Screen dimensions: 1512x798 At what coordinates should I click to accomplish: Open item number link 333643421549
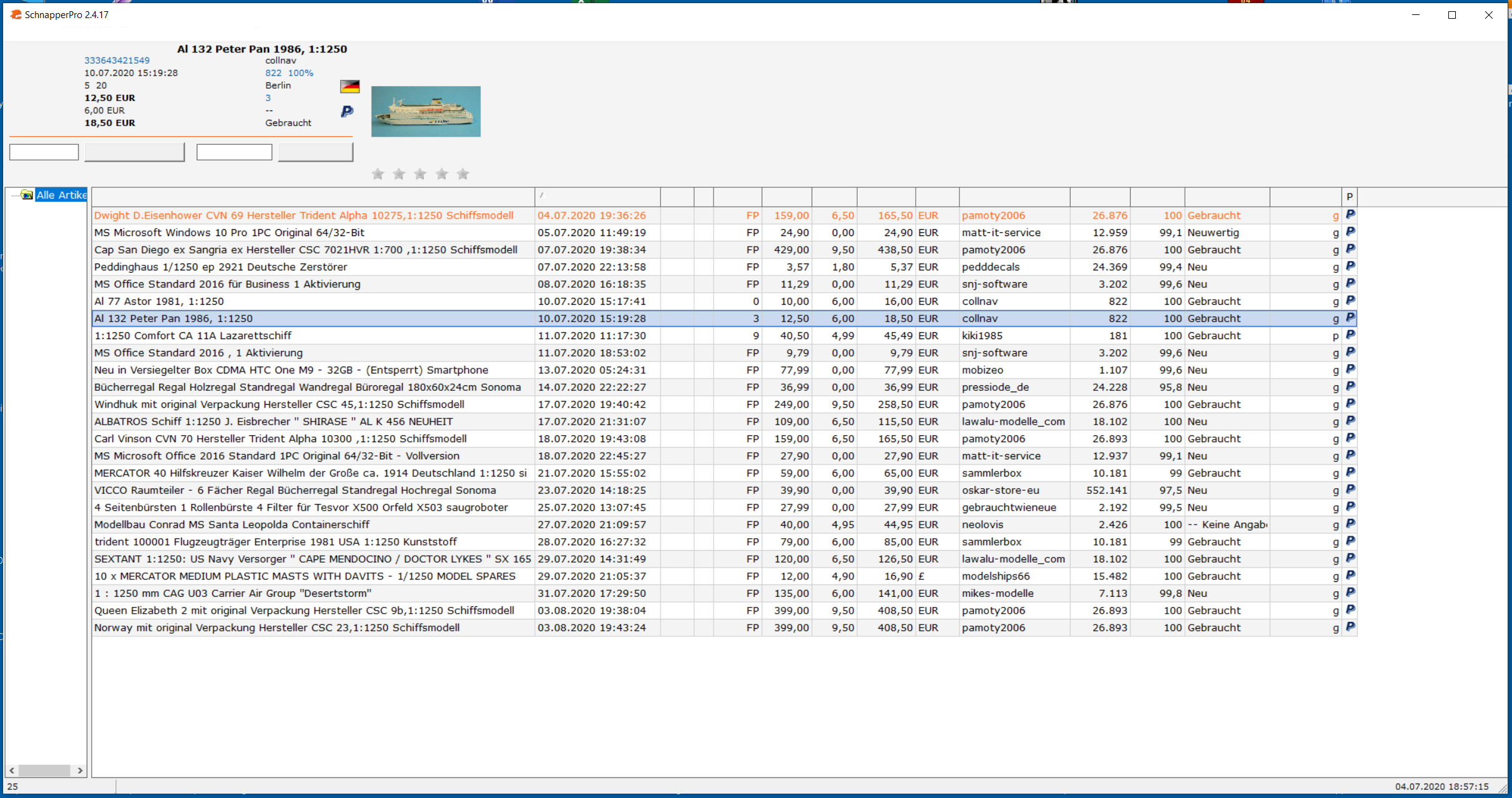(117, 61)
